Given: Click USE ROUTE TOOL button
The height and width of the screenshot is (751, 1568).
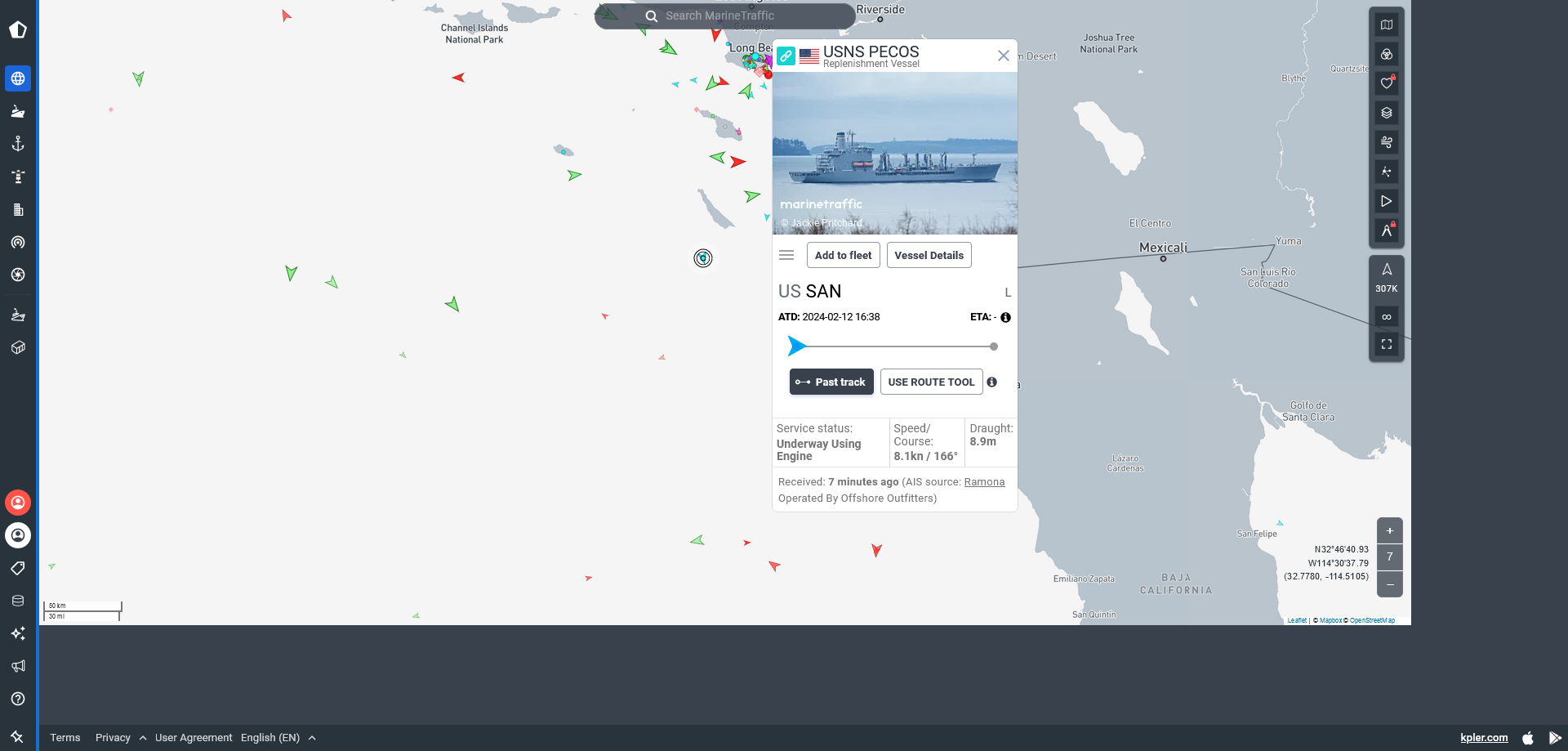Looking at the screenshot, I should click(932, 382).
